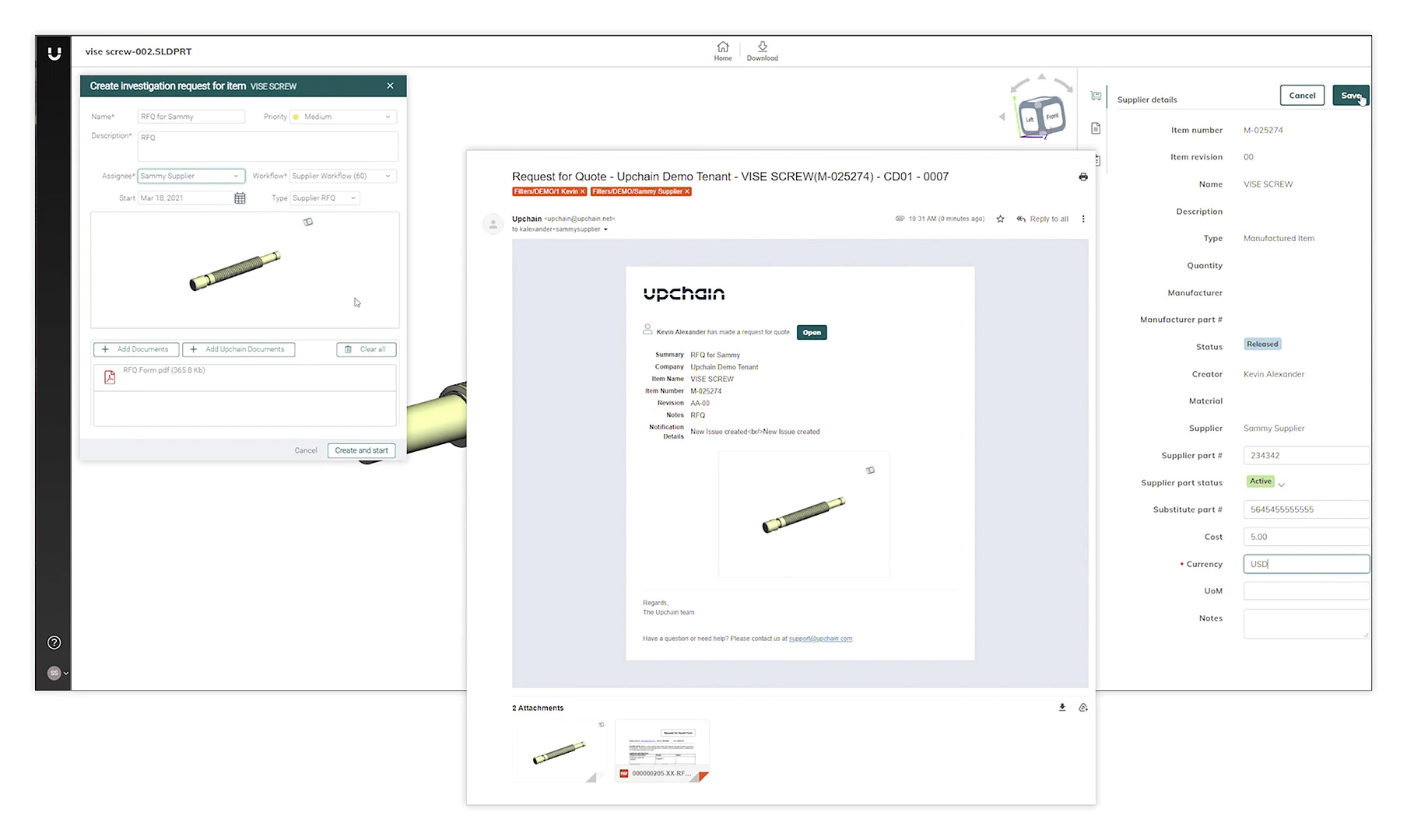Click the item number M-025274 value
This screenshot has height=840, width=1407.
[x=1263, y=130]
